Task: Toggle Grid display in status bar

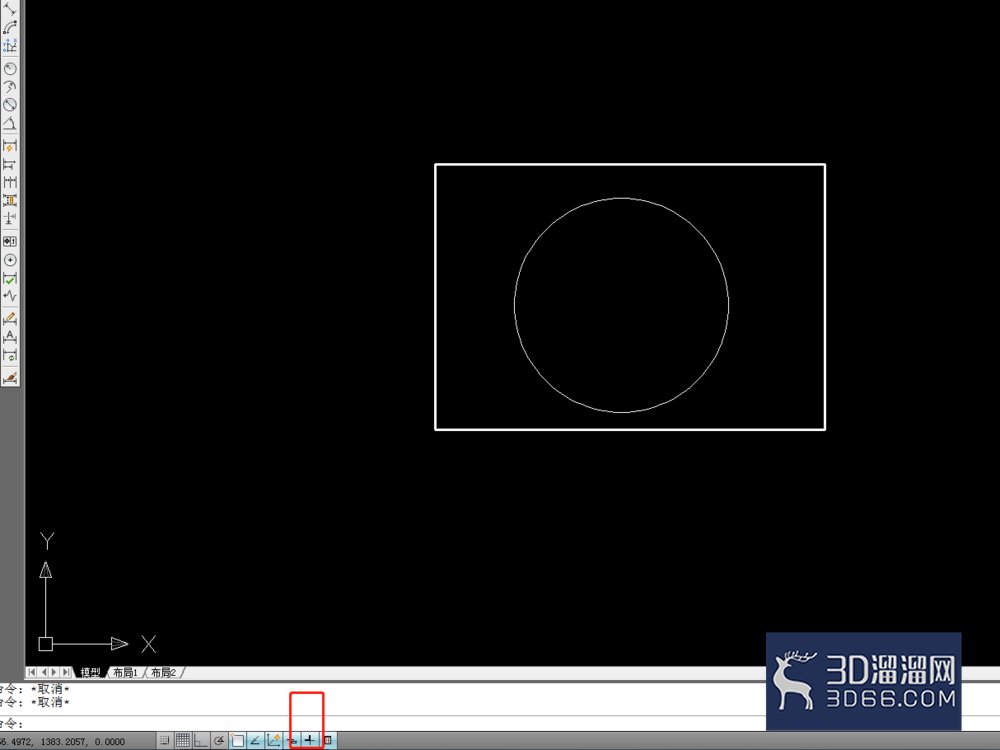Action: [x=183, y=740]
